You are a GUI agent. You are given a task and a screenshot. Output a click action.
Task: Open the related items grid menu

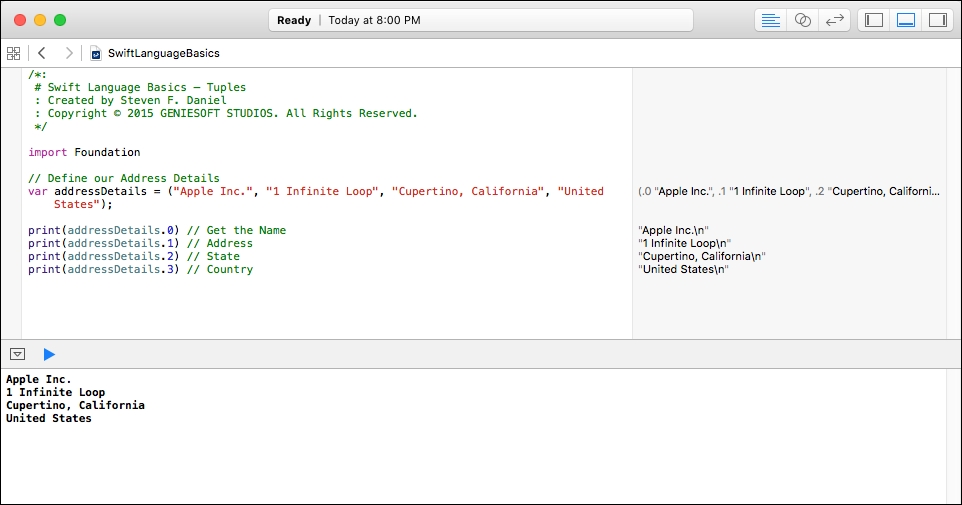coord(13,53)
